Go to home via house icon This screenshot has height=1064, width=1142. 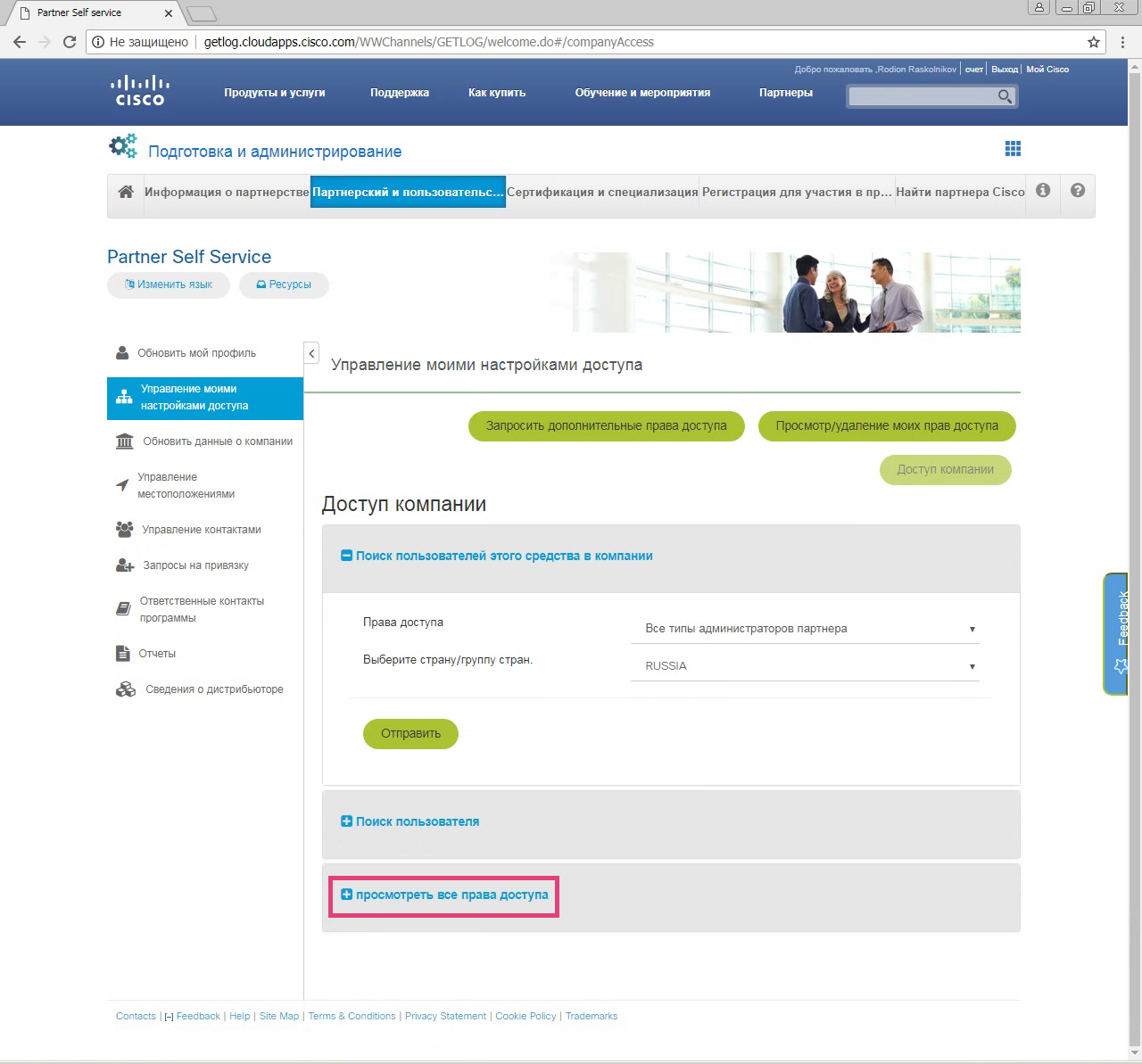point(126,192)
